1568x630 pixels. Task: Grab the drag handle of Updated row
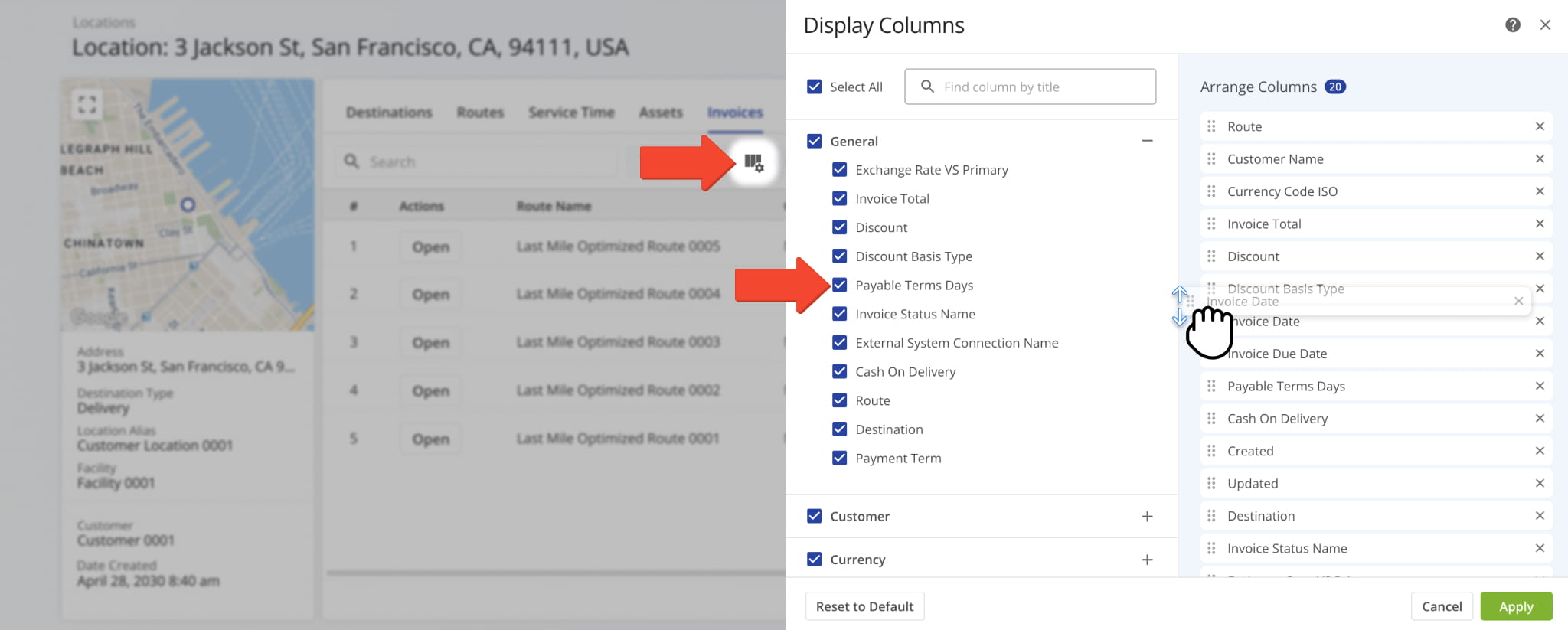pos(1211,483)
